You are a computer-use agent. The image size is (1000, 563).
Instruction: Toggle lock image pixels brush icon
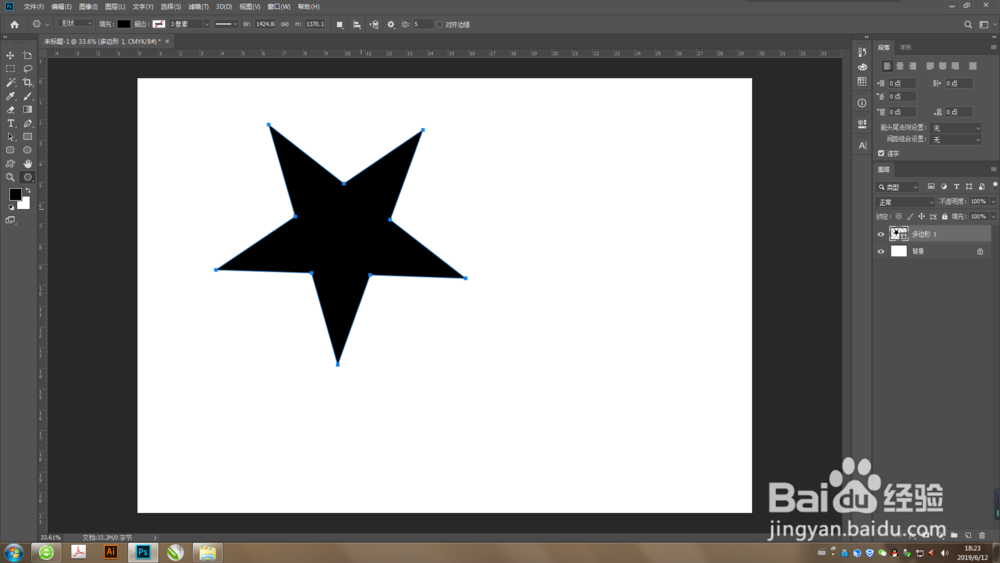click(910, 217)
